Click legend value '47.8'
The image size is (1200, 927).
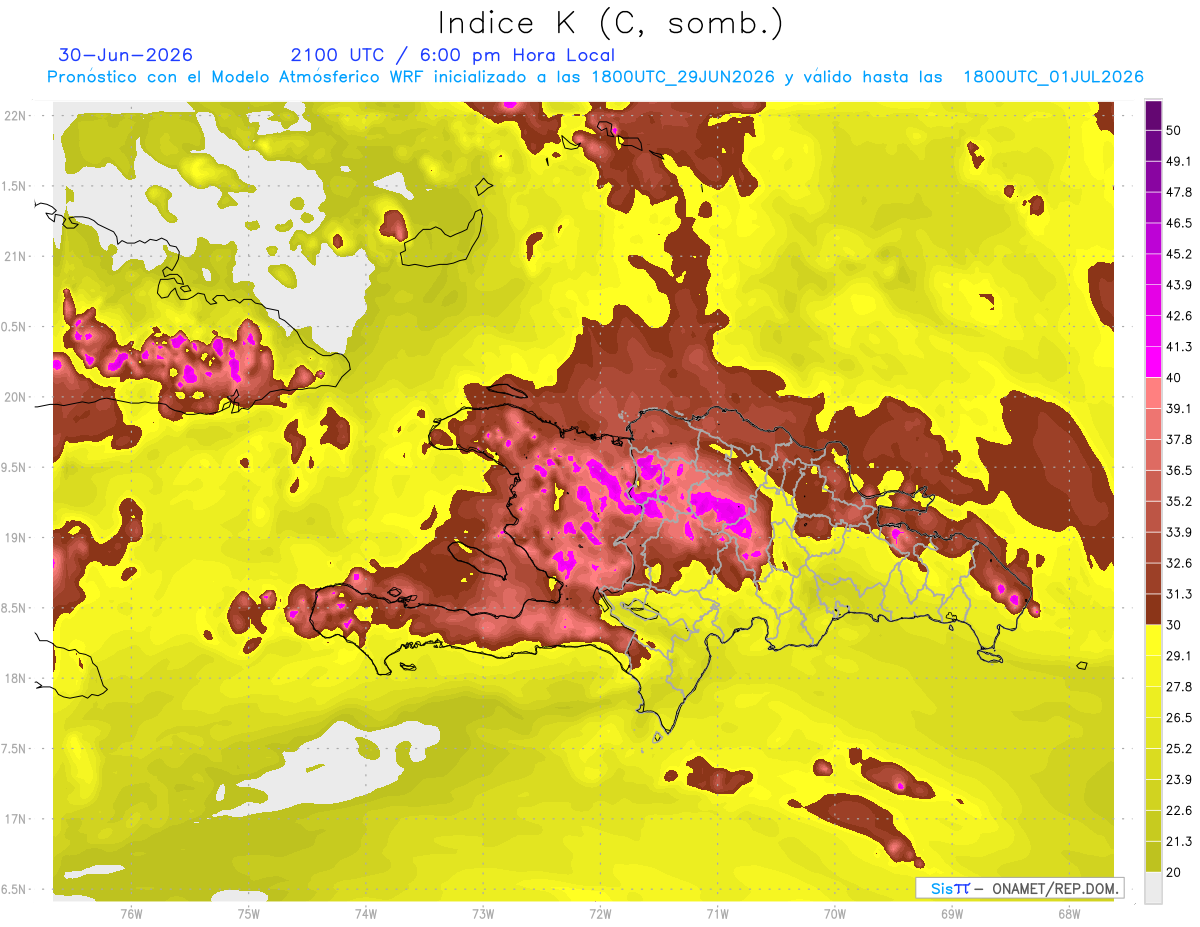(x=1178, y=192)
